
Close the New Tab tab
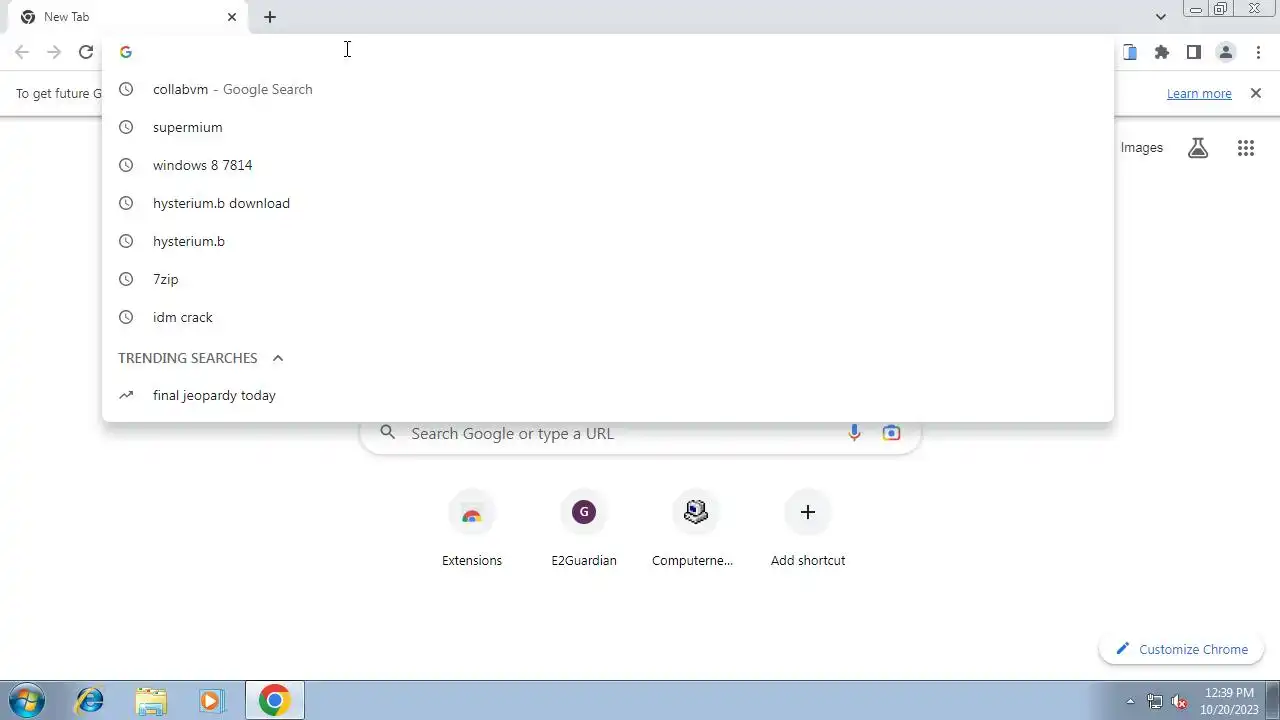[x=232, y=17]
